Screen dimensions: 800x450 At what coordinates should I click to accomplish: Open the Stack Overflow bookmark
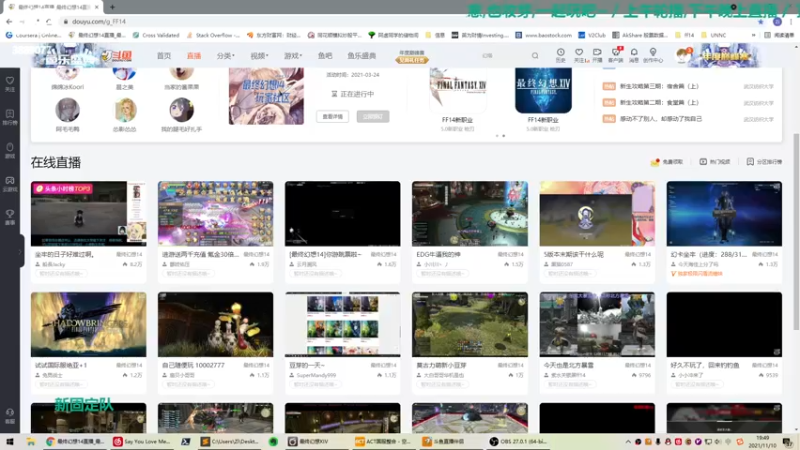[x=213, y=35]
